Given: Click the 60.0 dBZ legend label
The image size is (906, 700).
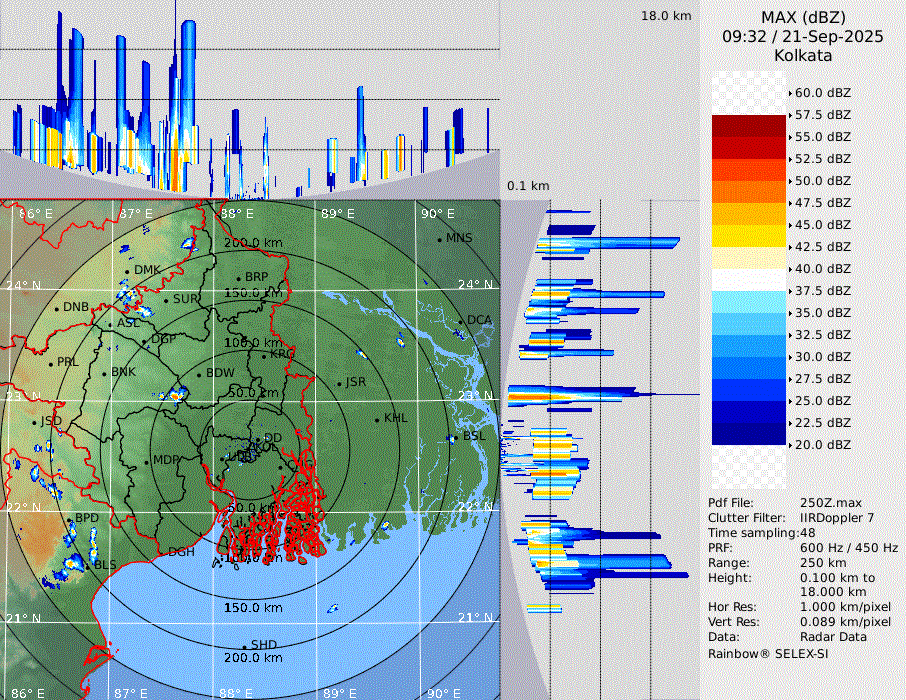Looking at the screenshot, I should pos(822,93).
